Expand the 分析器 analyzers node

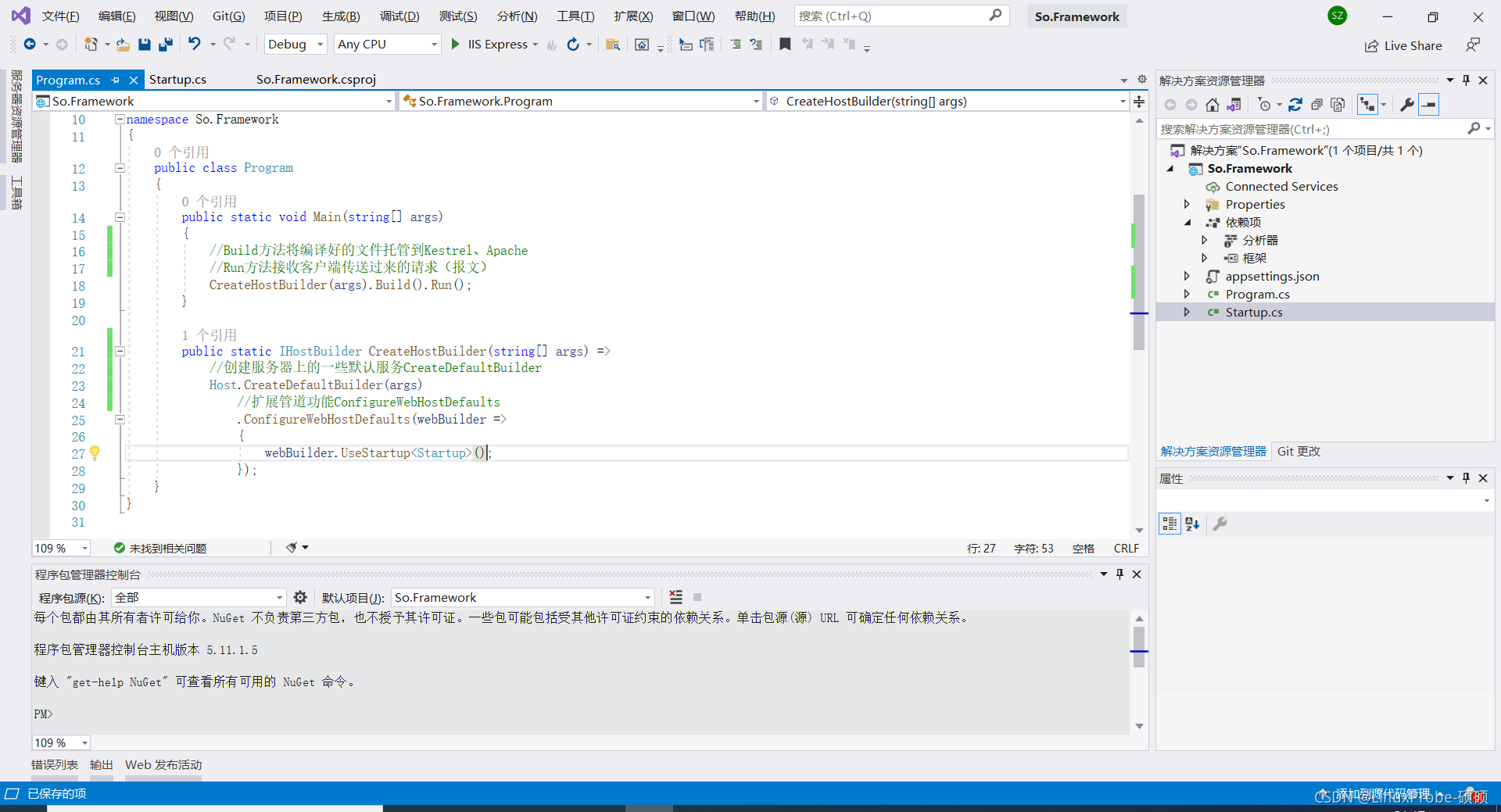[1205, 241]
